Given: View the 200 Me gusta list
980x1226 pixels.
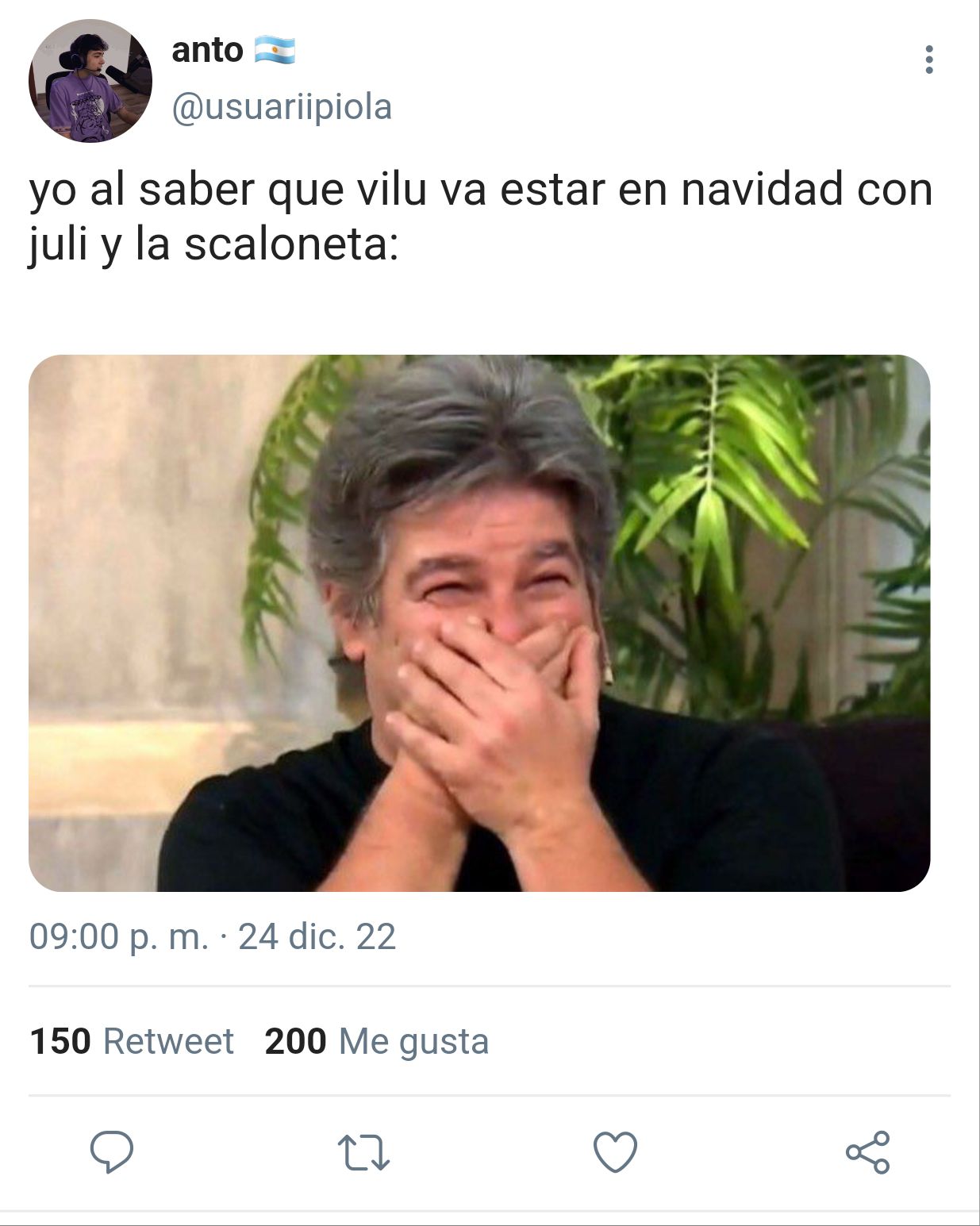Looking at the screenshot, I should point(377,1041).
